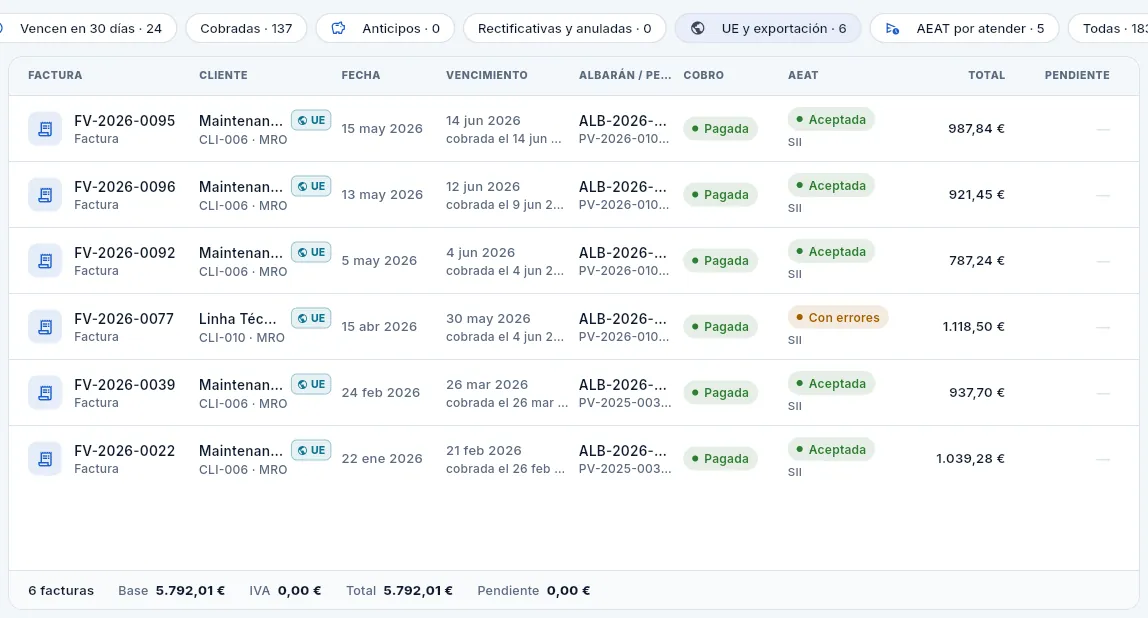
Task: Click the globe icon in UE y exportación filter
Action: pos(698,29)
